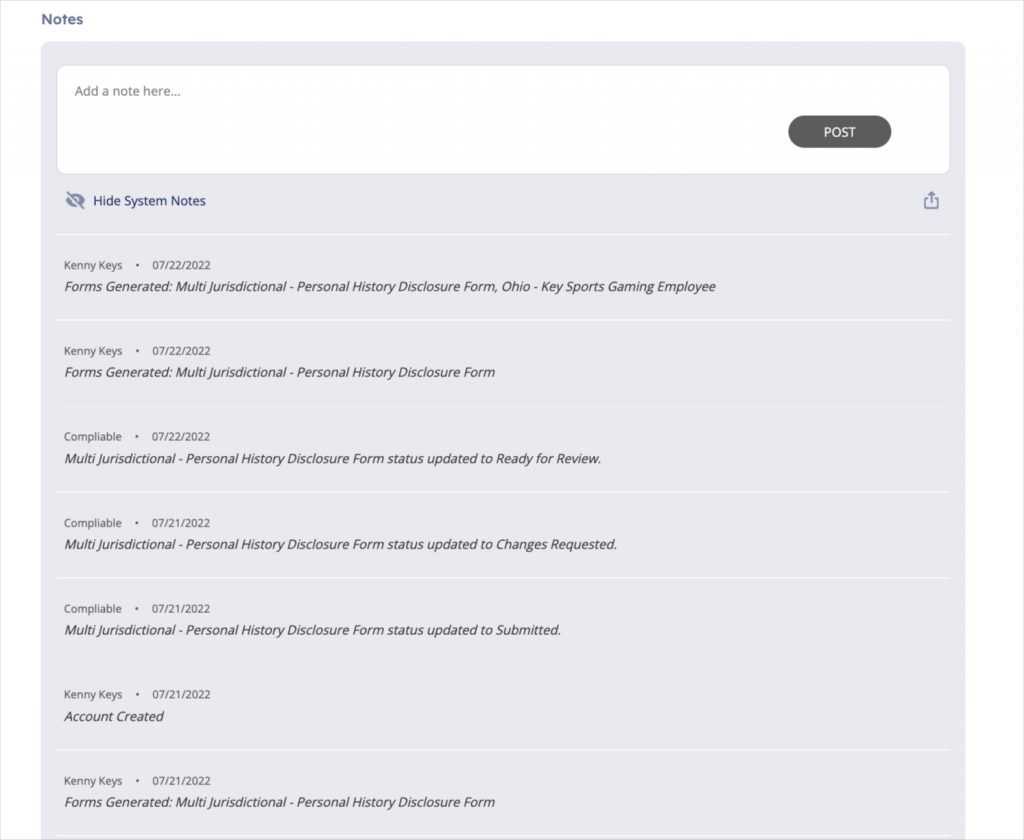Image resolution: width=1024 pixels, height=840 pixels.
Task: Click the export notes share icon
Action: coord(931,200)
